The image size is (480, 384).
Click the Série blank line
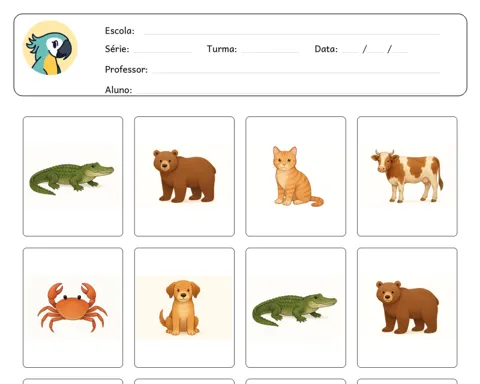(x=163, y=52)
